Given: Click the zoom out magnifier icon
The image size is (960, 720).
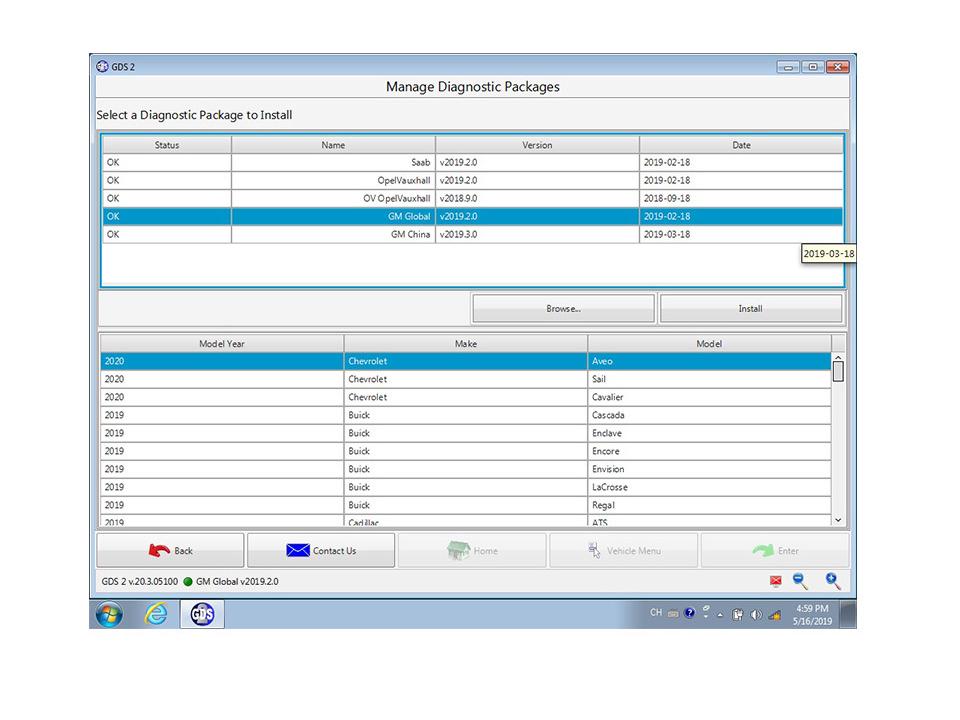Looking at the screenshot, I should (800, 581).
